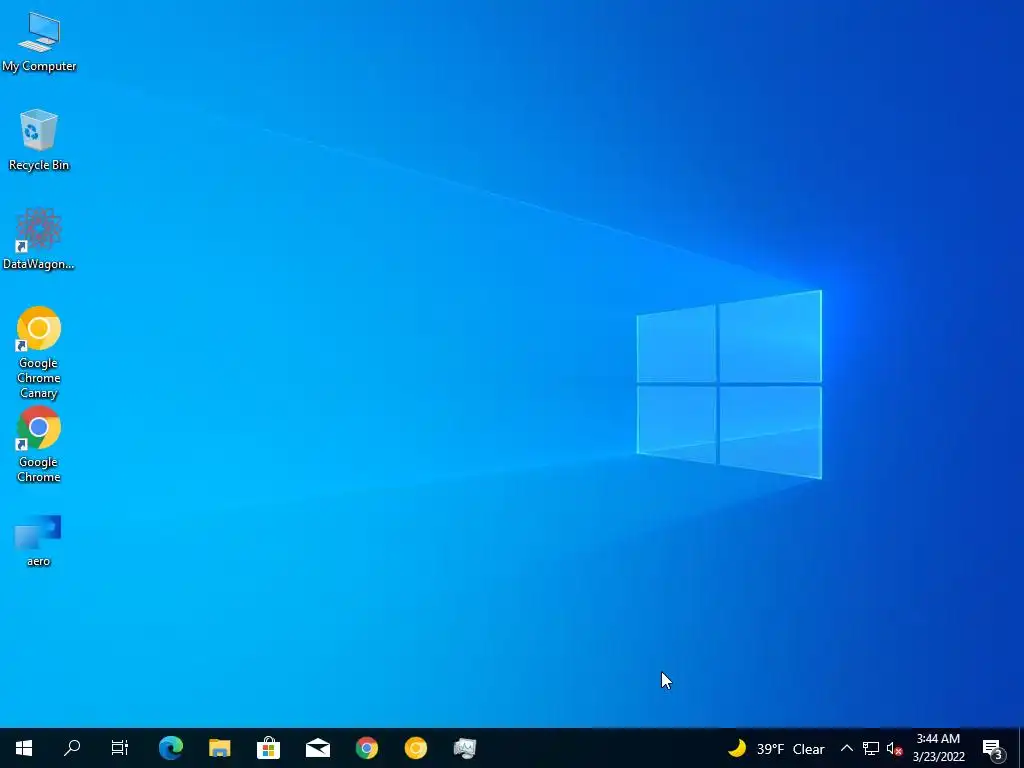Launch Microsoft Edge from taskbar
Image resolution: width=1024 pixels, height=768 pixels.
[170, 748]
